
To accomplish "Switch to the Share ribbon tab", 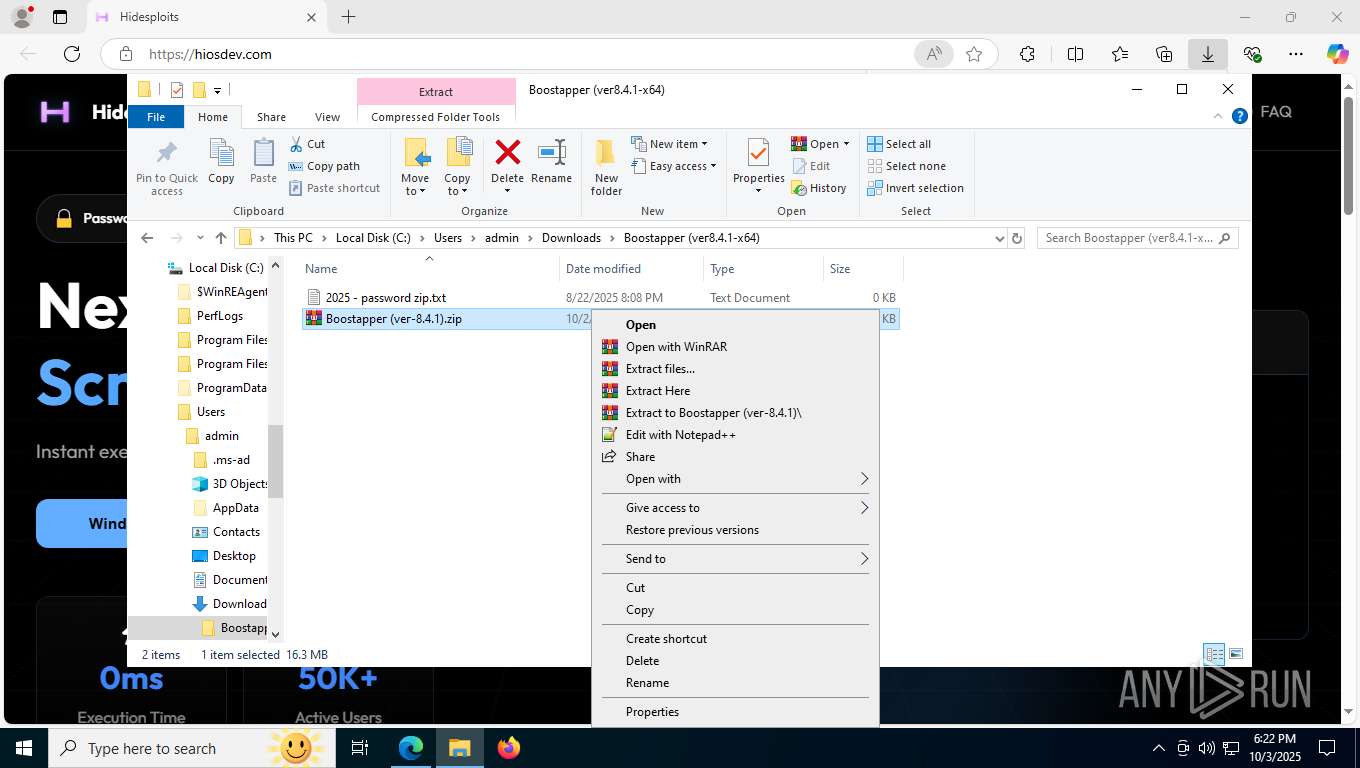I will pyautogui.click(x=271, y=117).
